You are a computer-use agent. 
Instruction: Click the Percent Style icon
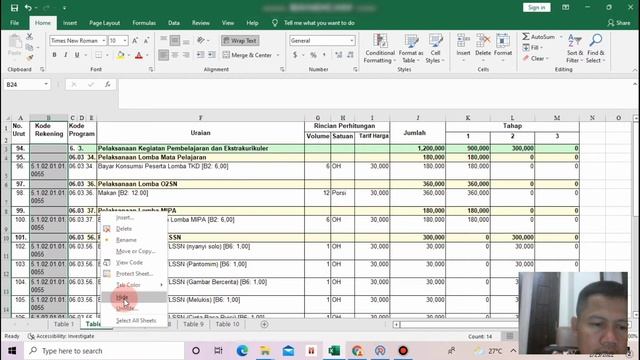[x=313, y=55]
